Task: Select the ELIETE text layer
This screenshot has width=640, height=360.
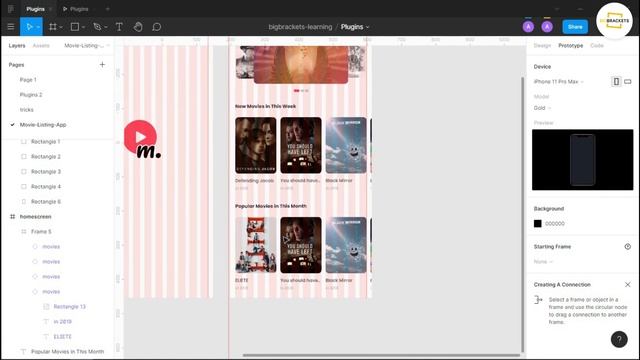Action: [62, 337]
